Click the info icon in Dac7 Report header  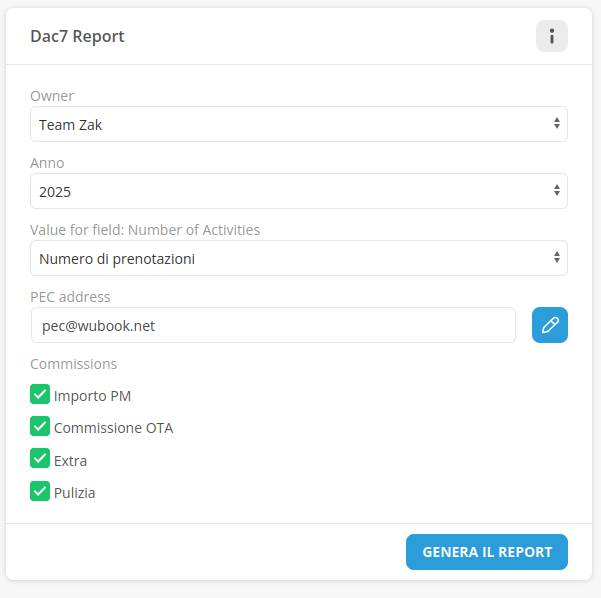coord(551,37)
